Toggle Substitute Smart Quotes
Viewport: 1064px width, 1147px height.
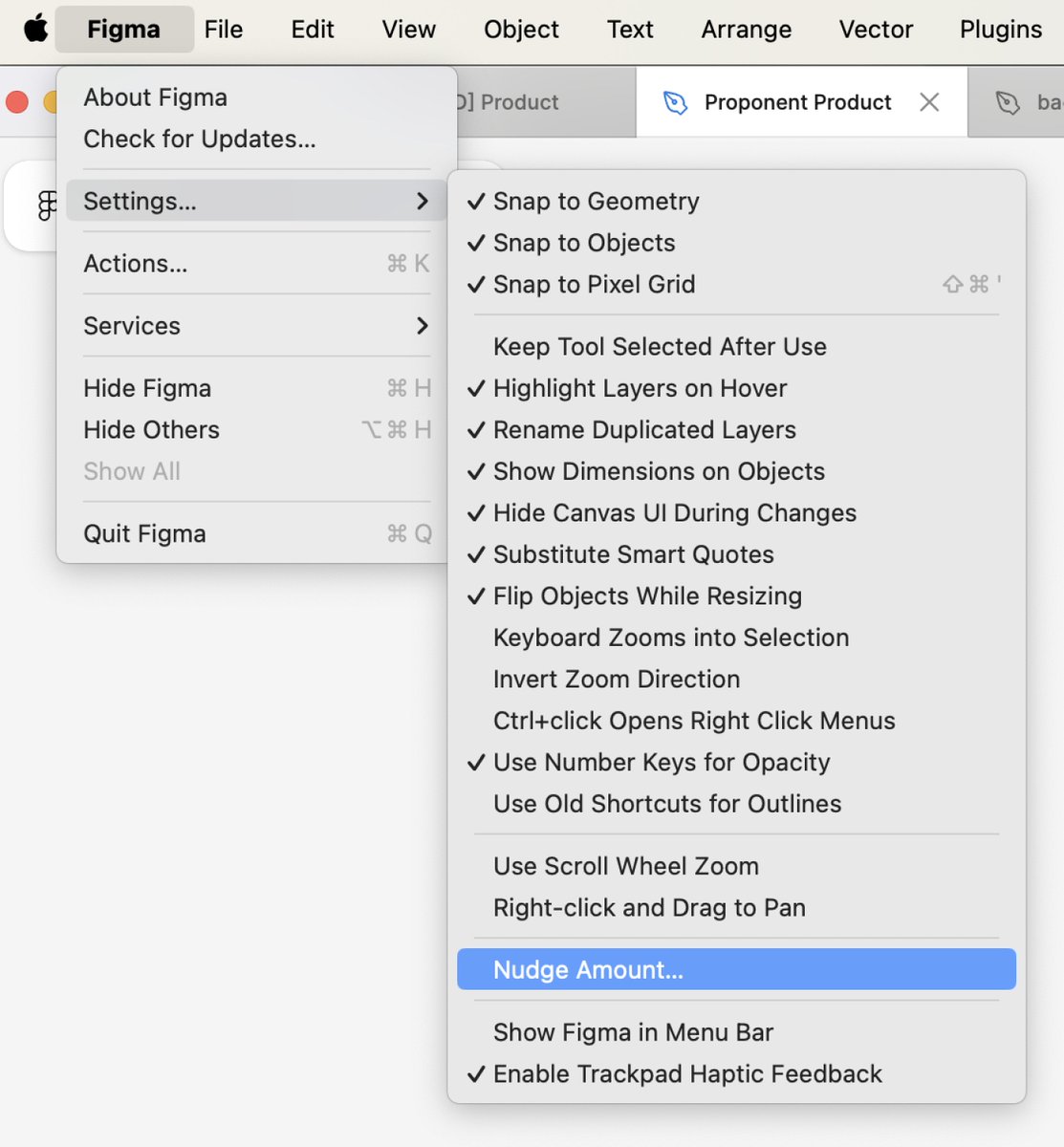tap(736, 554)
